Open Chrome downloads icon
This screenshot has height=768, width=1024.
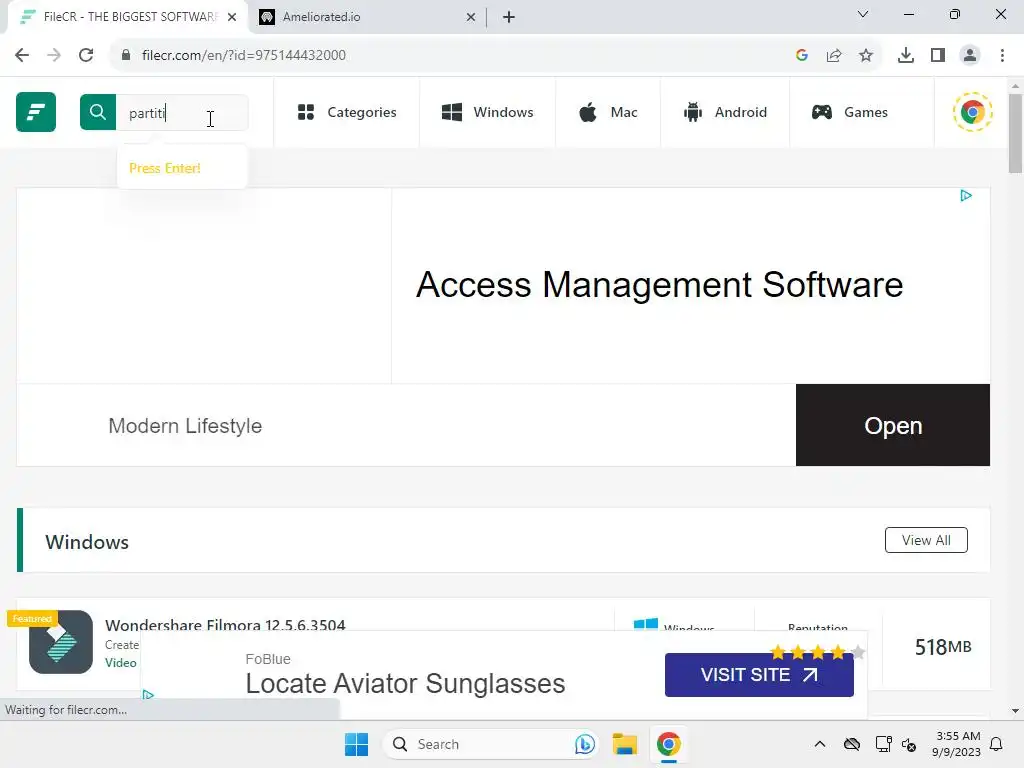click(x=906, y=55)
